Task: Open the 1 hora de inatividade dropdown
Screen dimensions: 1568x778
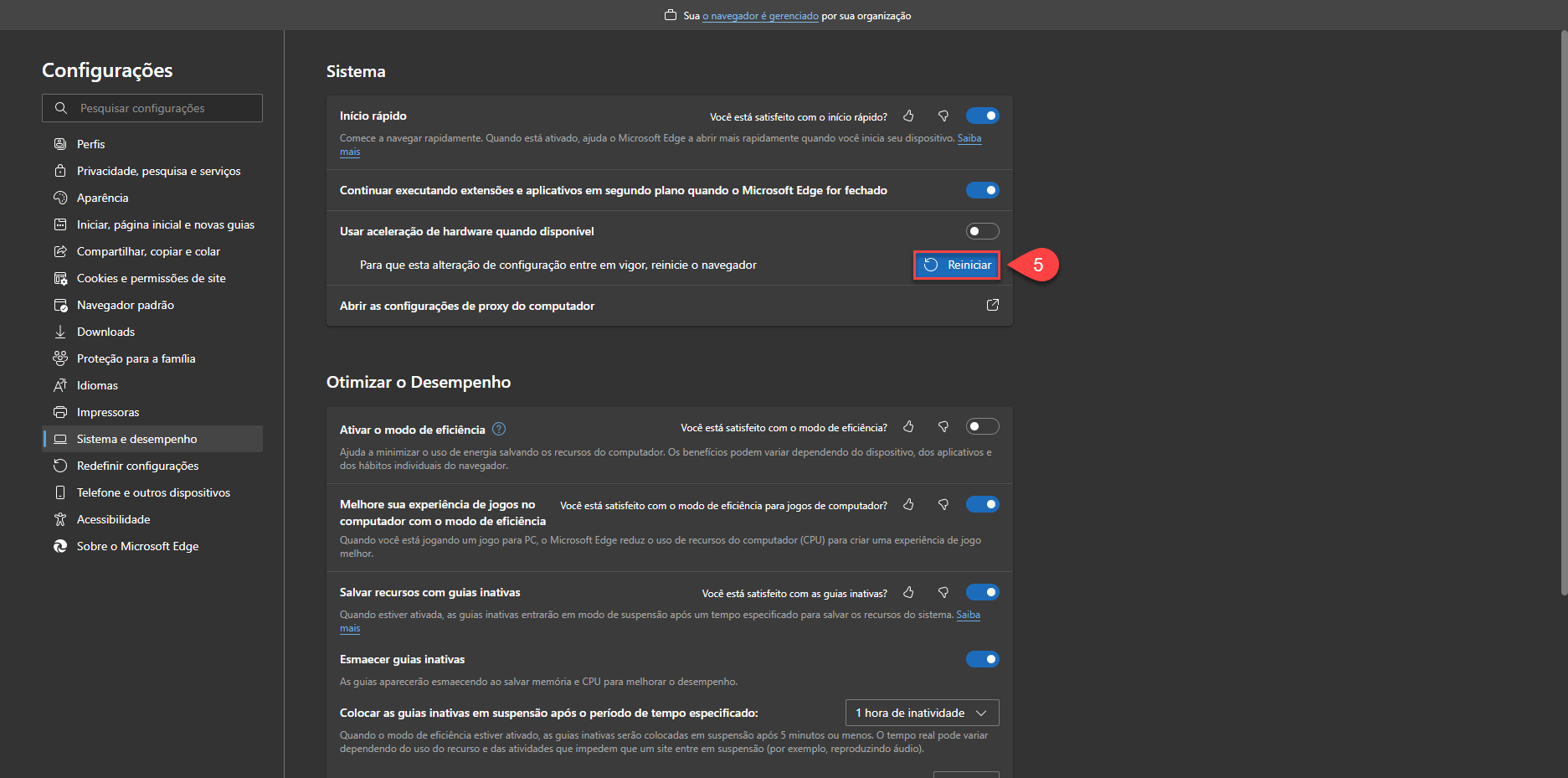Action: click(922, 713)
